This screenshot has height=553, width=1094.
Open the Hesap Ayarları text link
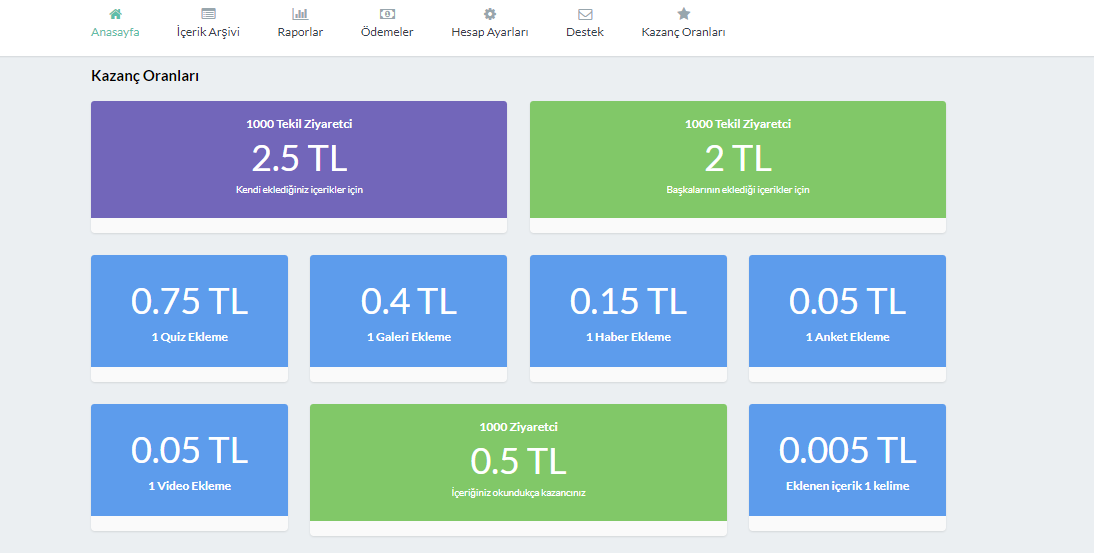coord(490,32)
